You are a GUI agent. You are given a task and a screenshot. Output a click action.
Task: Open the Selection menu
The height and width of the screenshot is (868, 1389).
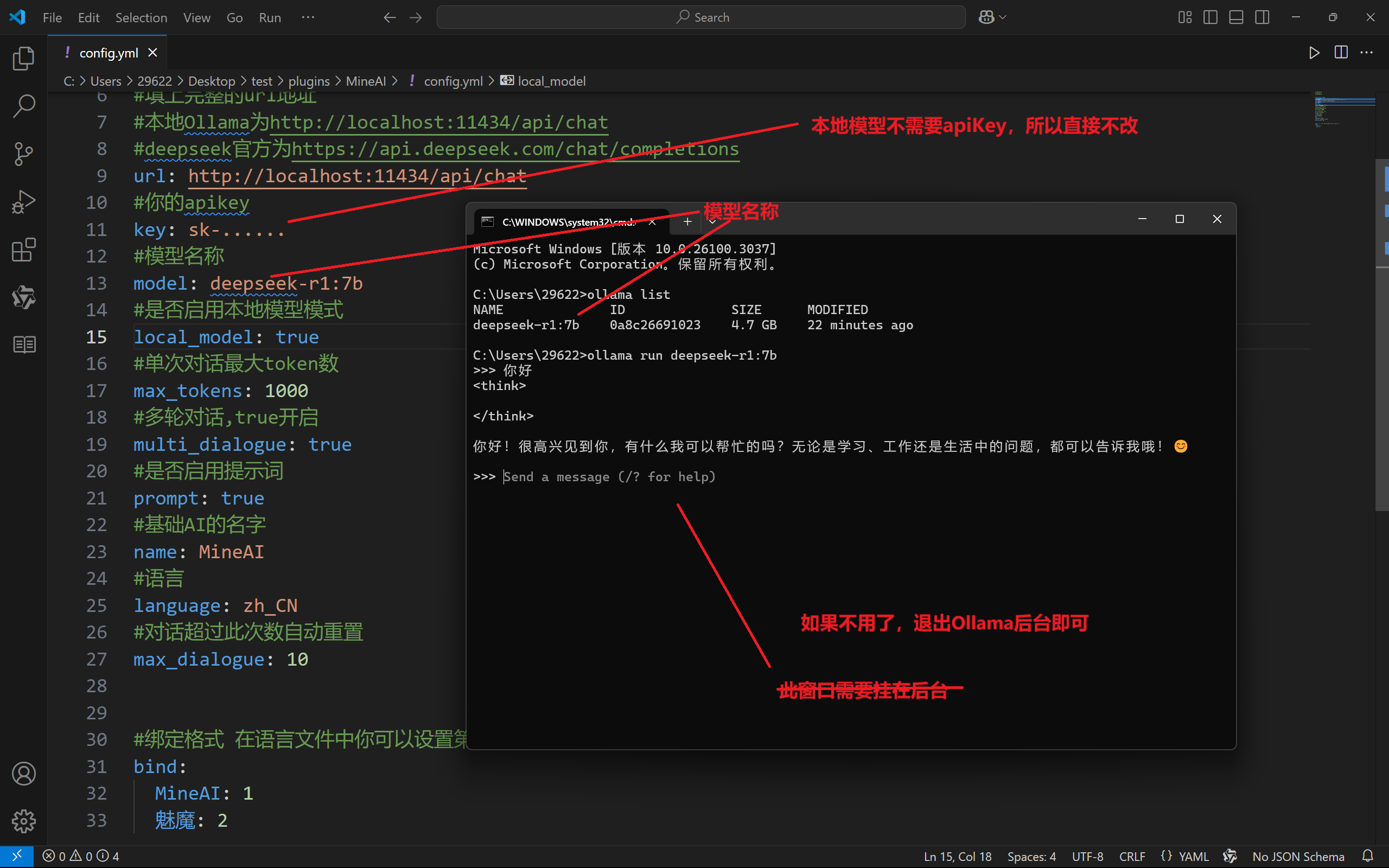pyautogui.click(x=141, y=18)
